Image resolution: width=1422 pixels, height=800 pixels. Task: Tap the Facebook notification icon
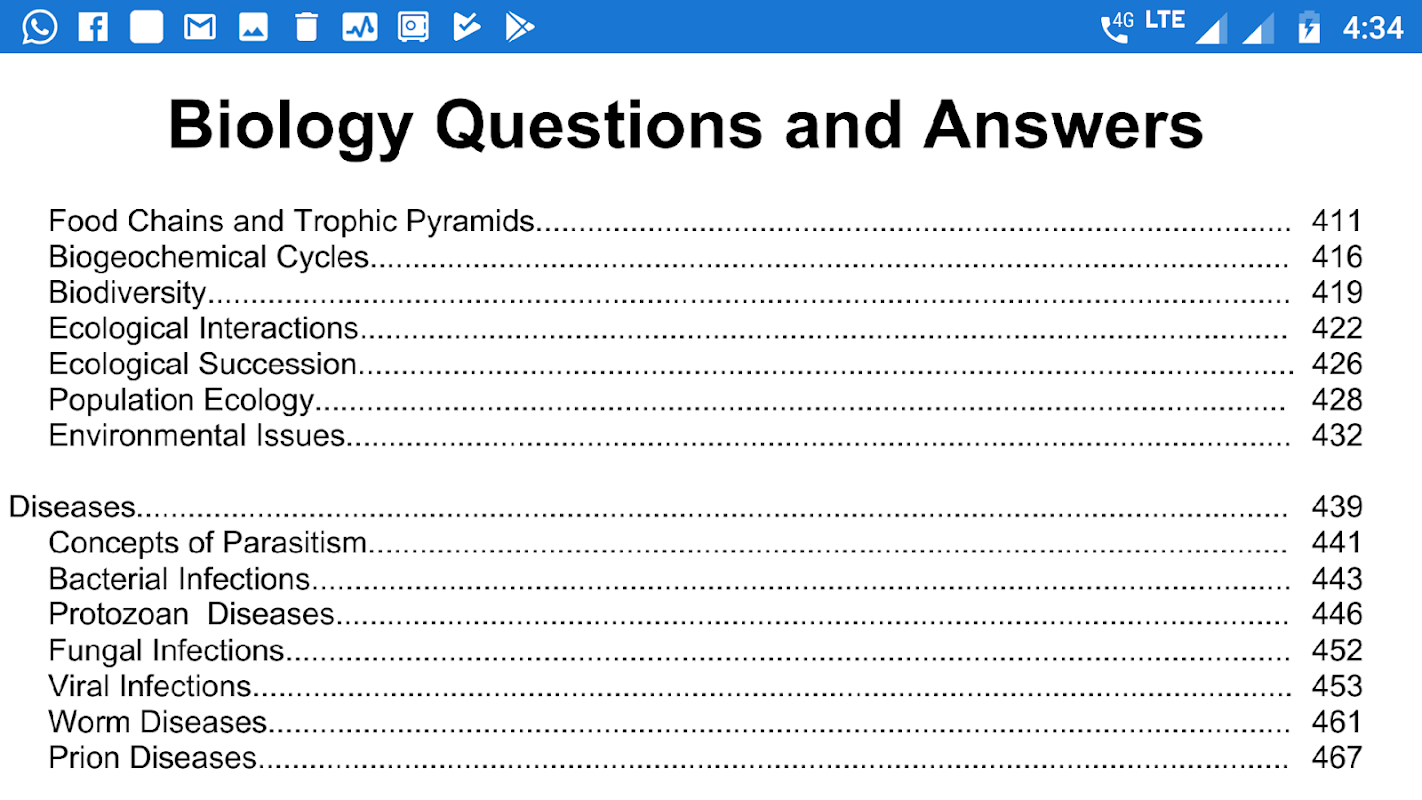coord(93,27)
